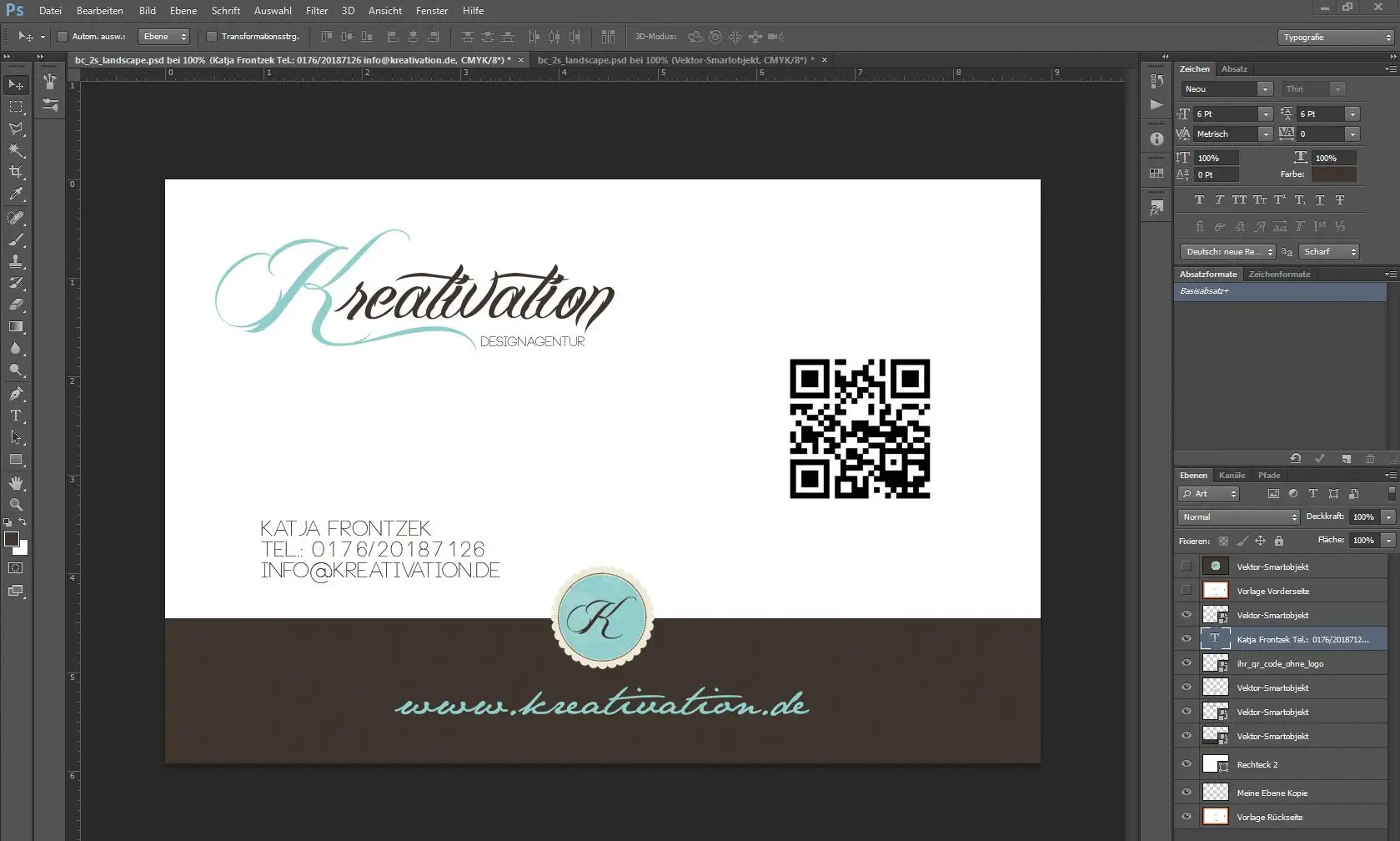Show the Vorlage Vorderseite layer
Viewport: 1400px width, 841px height.
click(1186, 590)
